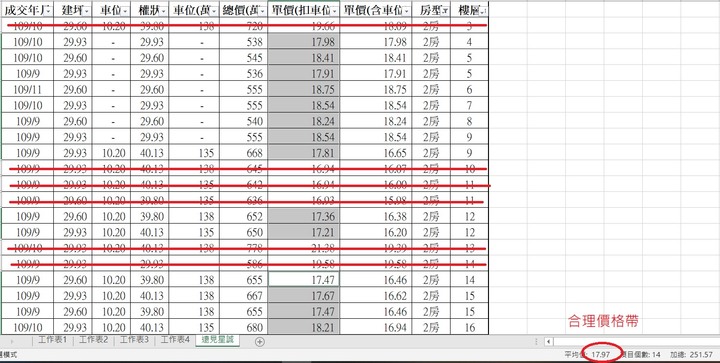Screen dimensions: 720x363
Task: Click the sheet tab bar split handle
Action: point(537,341)
